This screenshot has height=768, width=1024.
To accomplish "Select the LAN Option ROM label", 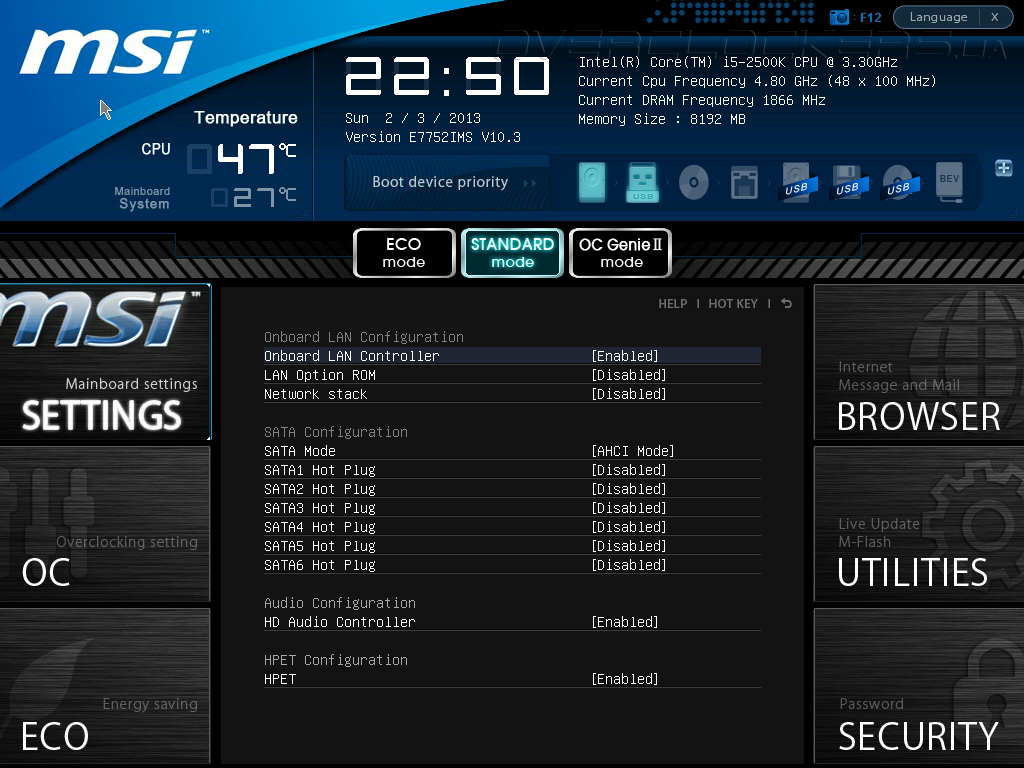I will (x=319, y=375).
